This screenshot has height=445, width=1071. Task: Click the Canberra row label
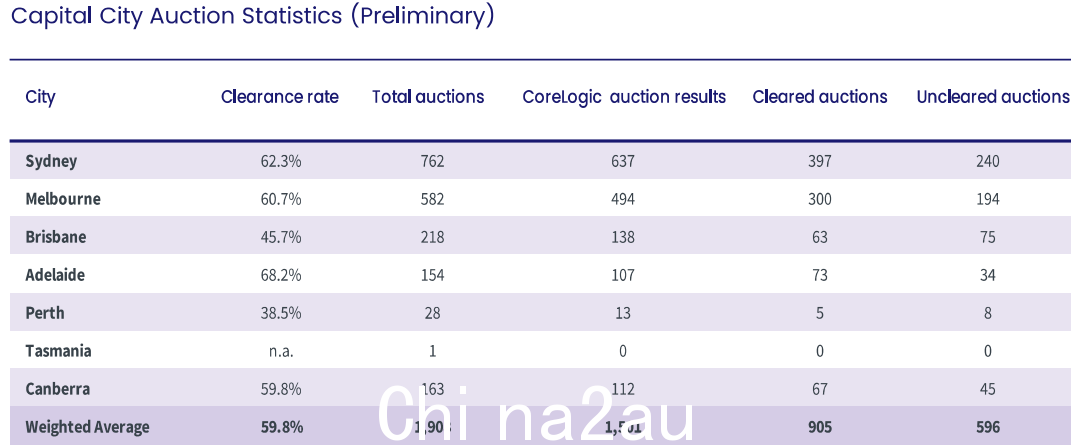coord(57,389)
